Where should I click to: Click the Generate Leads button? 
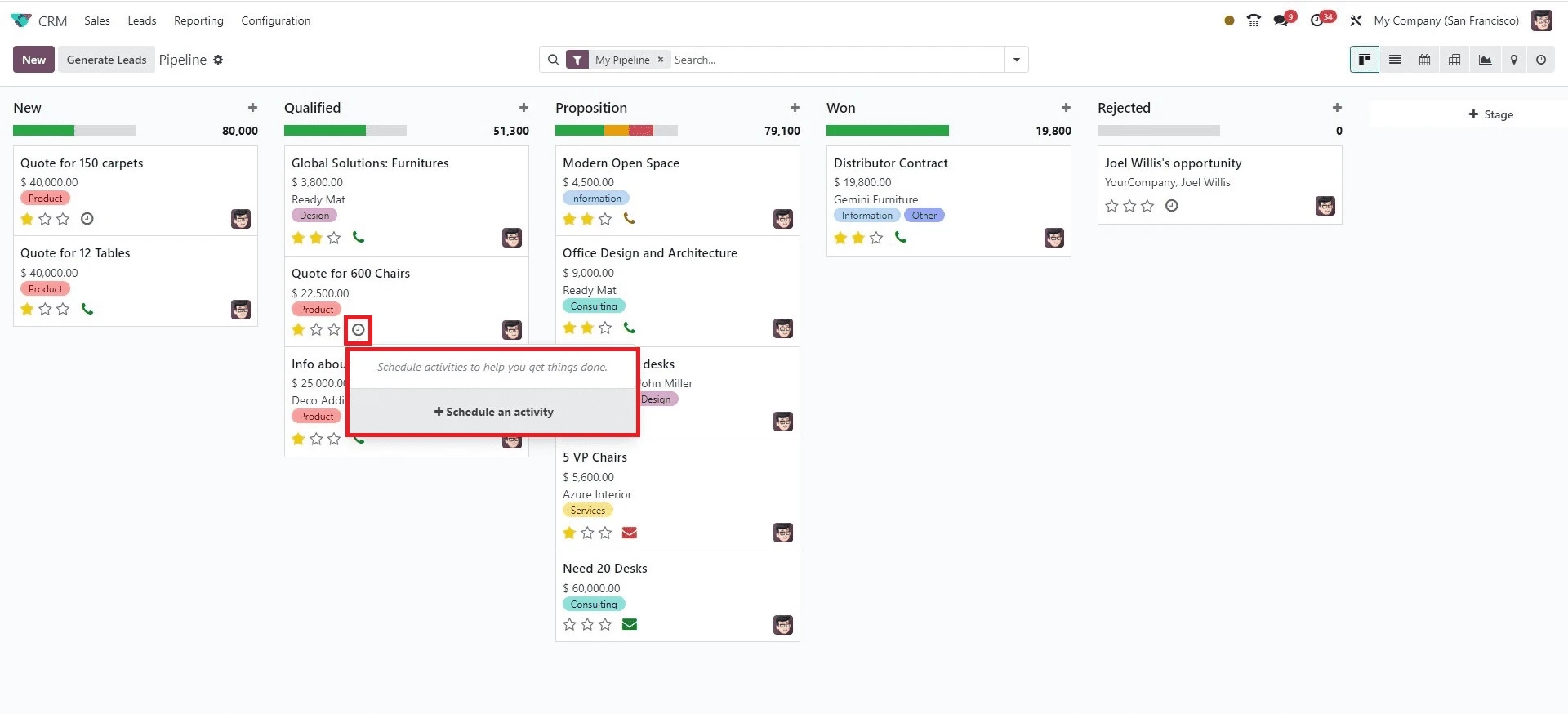106,60
